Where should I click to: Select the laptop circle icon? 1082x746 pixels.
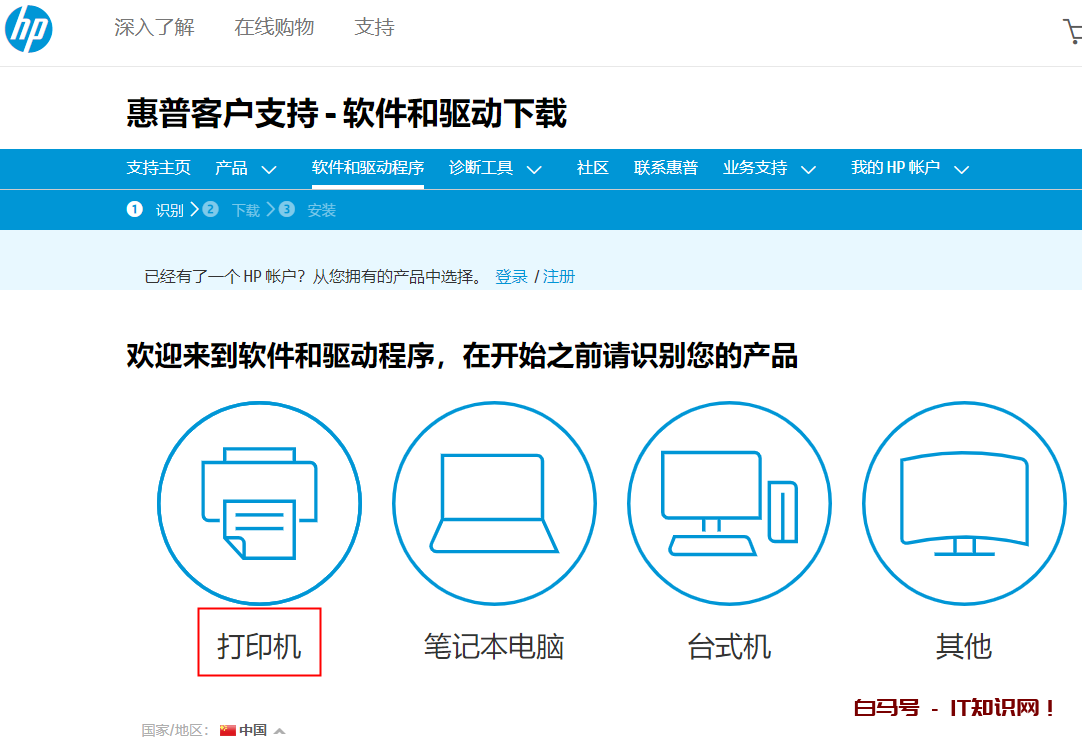click(494, 503)
